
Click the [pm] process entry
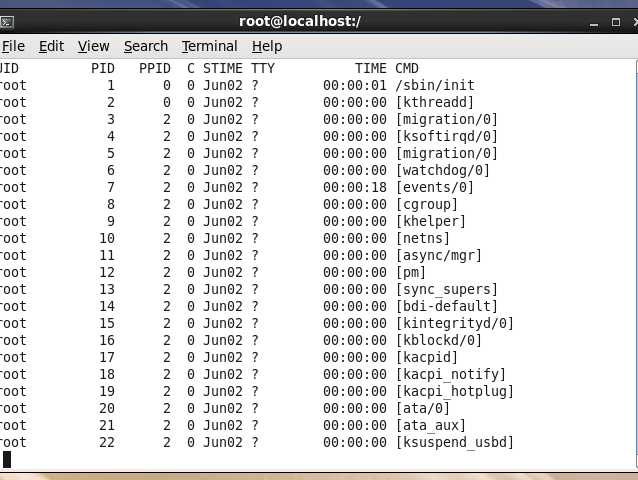tap(411, 273)
